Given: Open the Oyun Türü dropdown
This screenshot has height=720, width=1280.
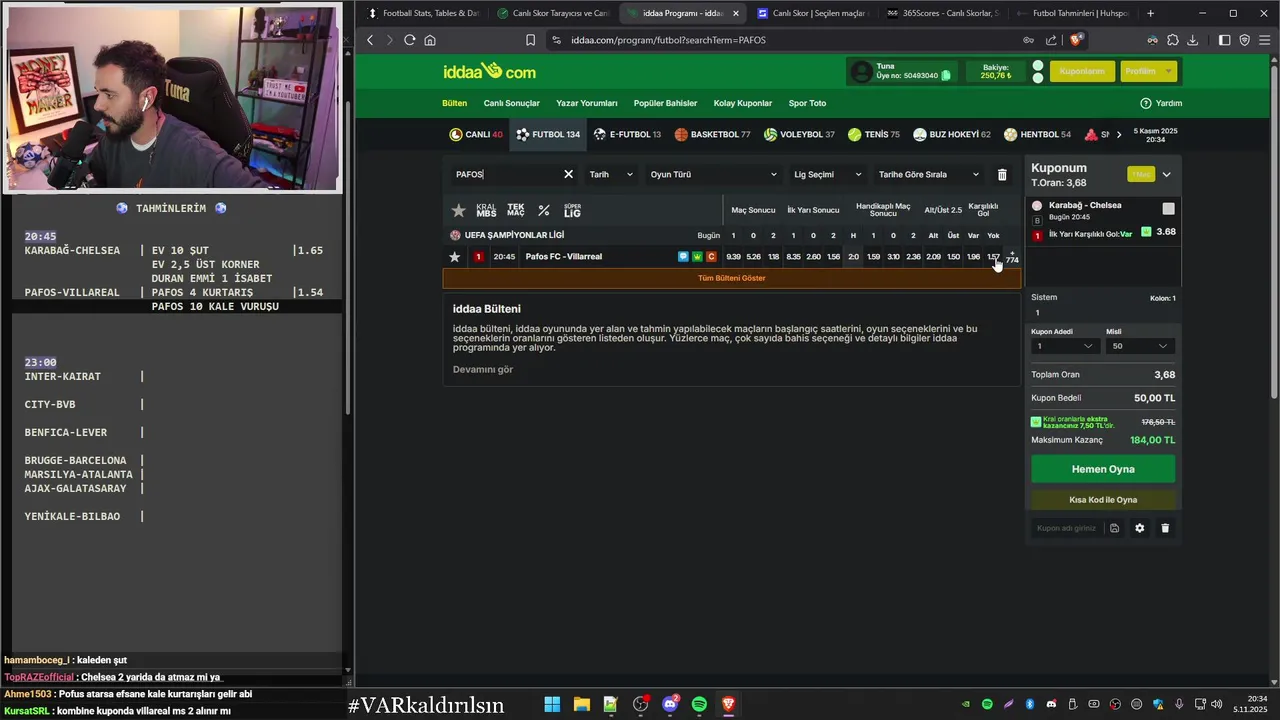Looking at the screenshot, I should [x=713, y=174].
